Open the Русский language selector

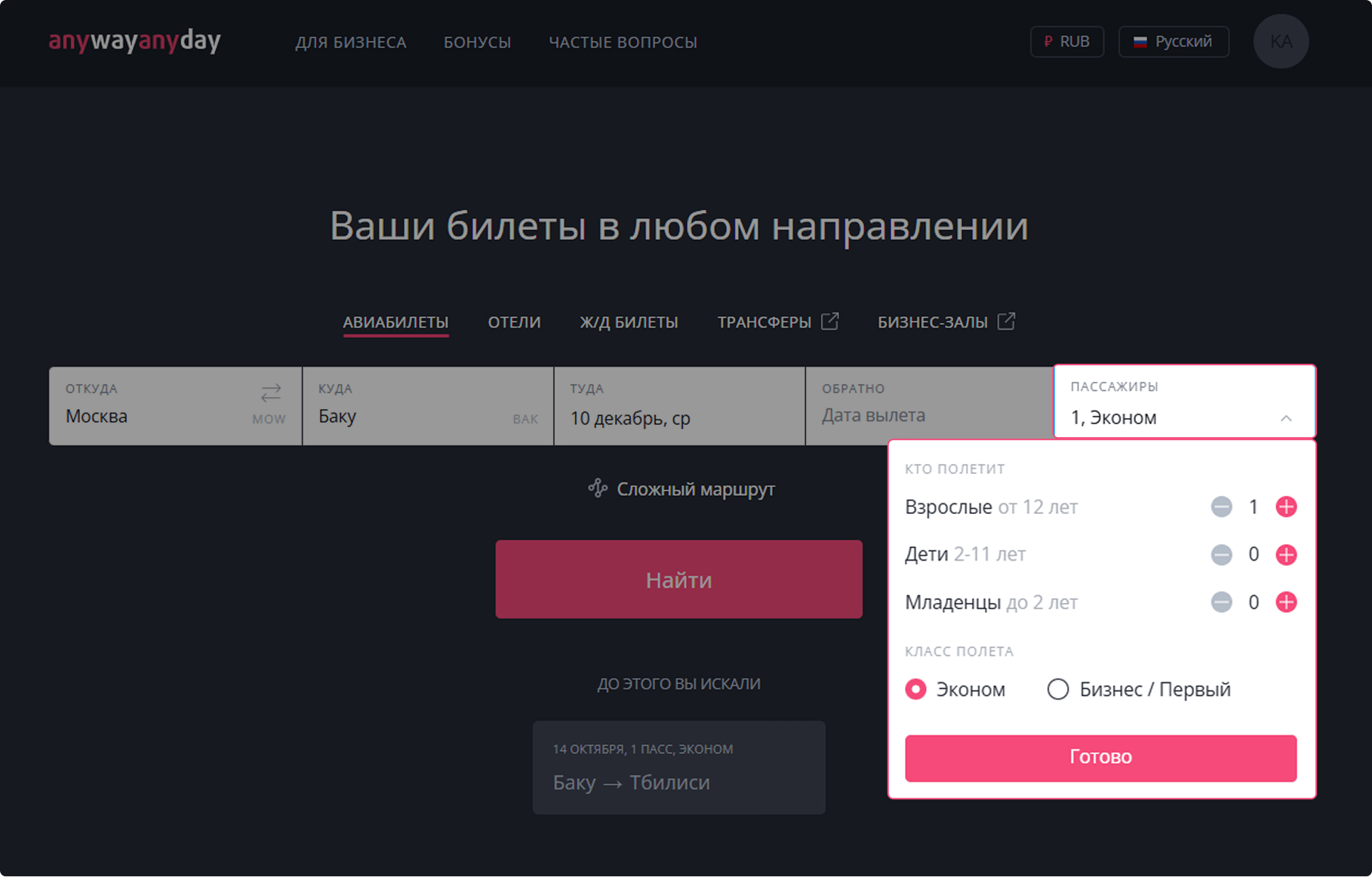click(x=1173, y=42)
